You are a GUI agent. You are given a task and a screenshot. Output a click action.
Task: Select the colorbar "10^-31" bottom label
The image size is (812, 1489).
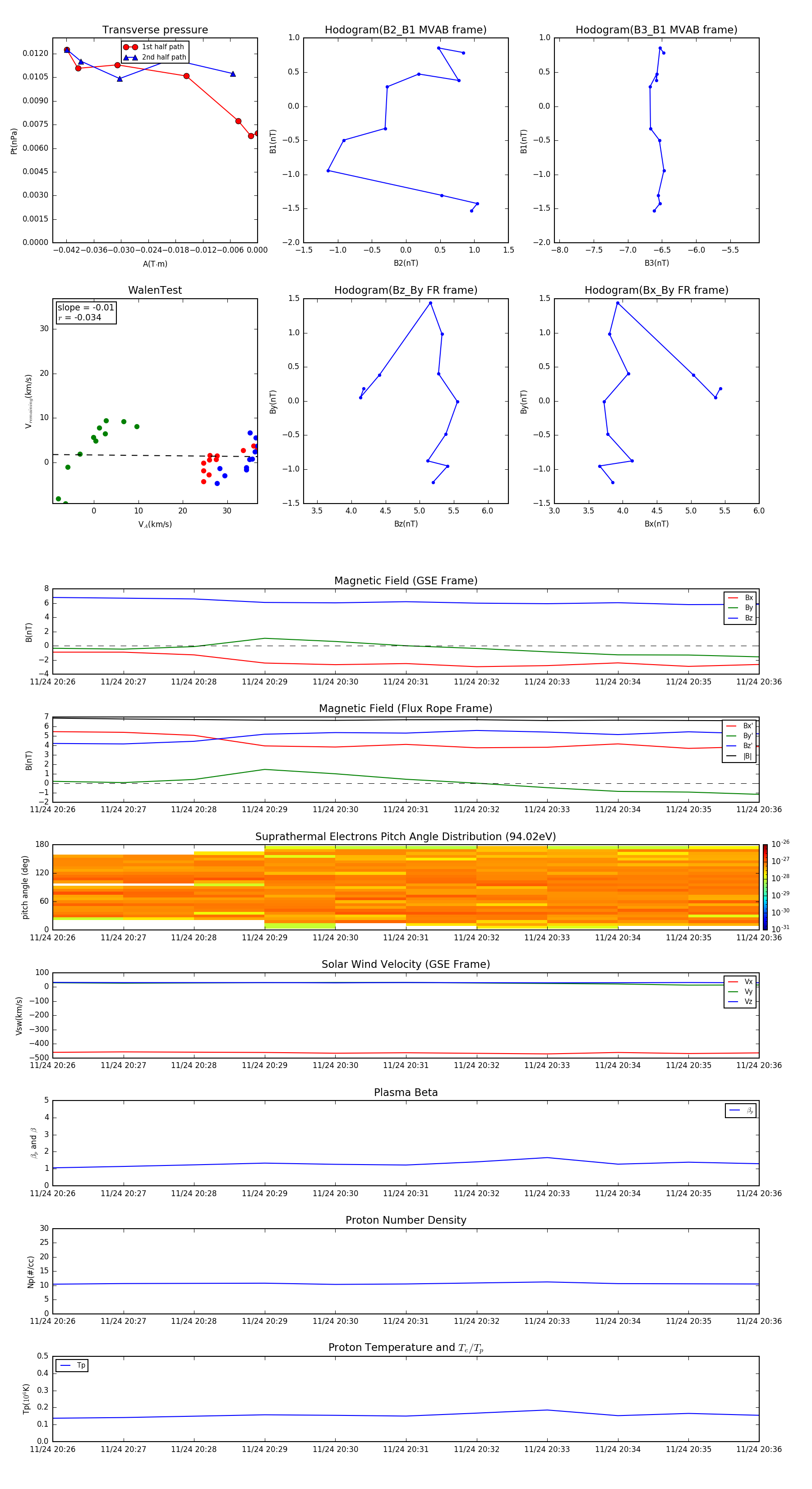[x=780, y=929]
